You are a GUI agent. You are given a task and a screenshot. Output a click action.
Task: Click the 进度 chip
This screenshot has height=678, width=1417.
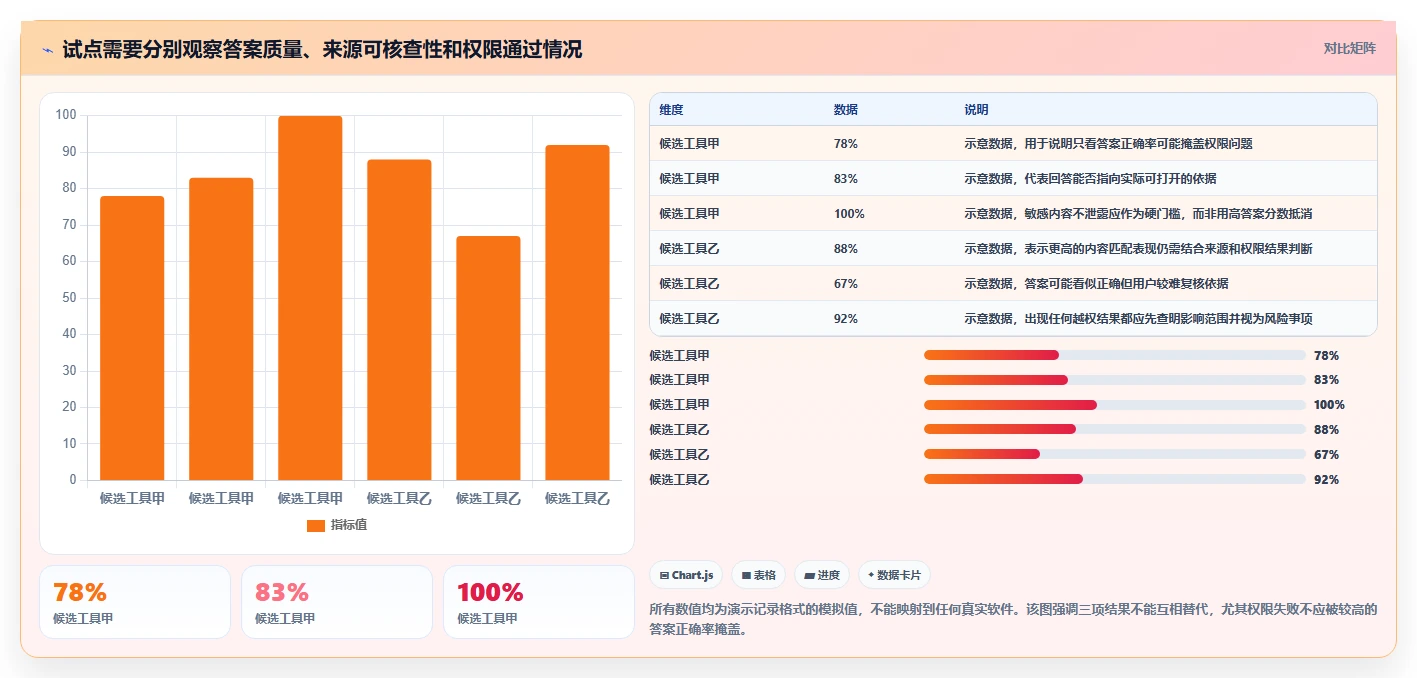(x=822, y=575)
